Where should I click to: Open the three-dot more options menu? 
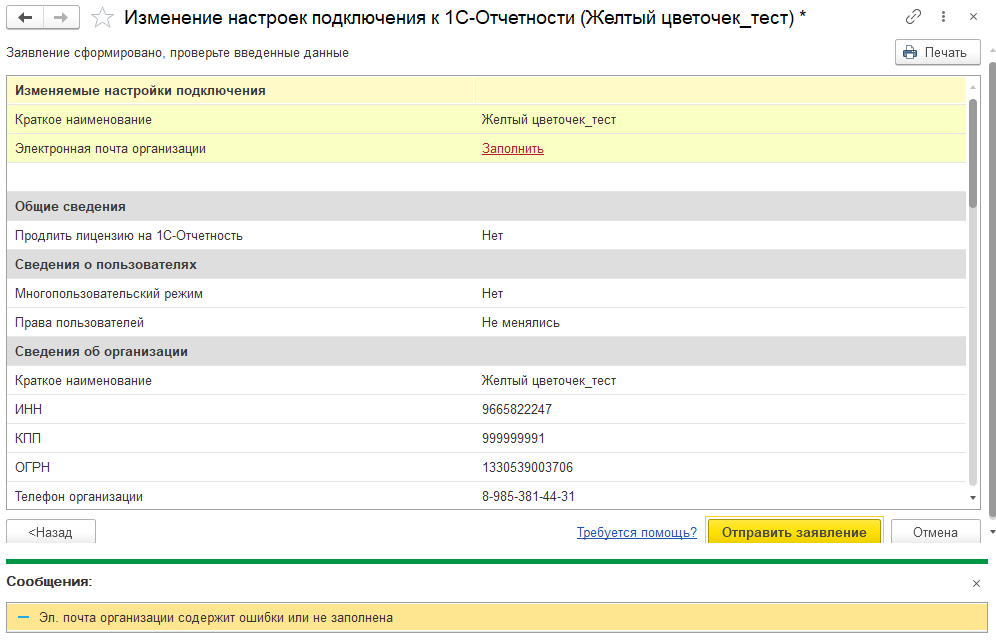[943, 17]
